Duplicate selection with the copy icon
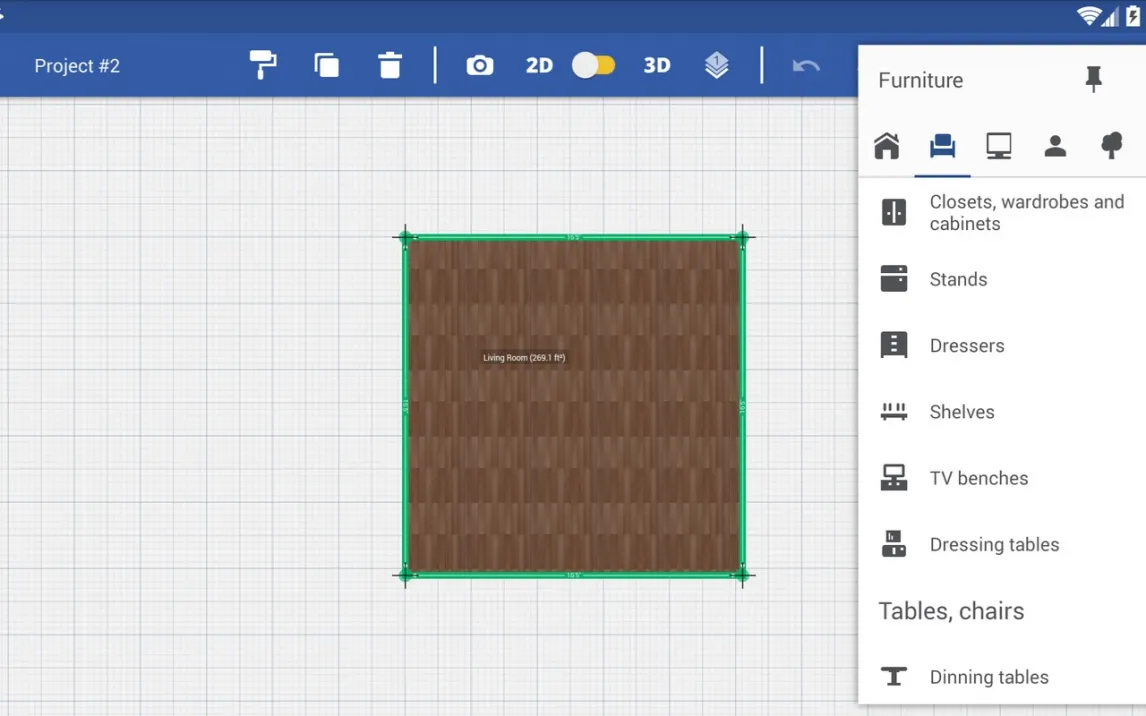Image resolution: width=1146 pixels, height=716 pixels. [326, 66]
